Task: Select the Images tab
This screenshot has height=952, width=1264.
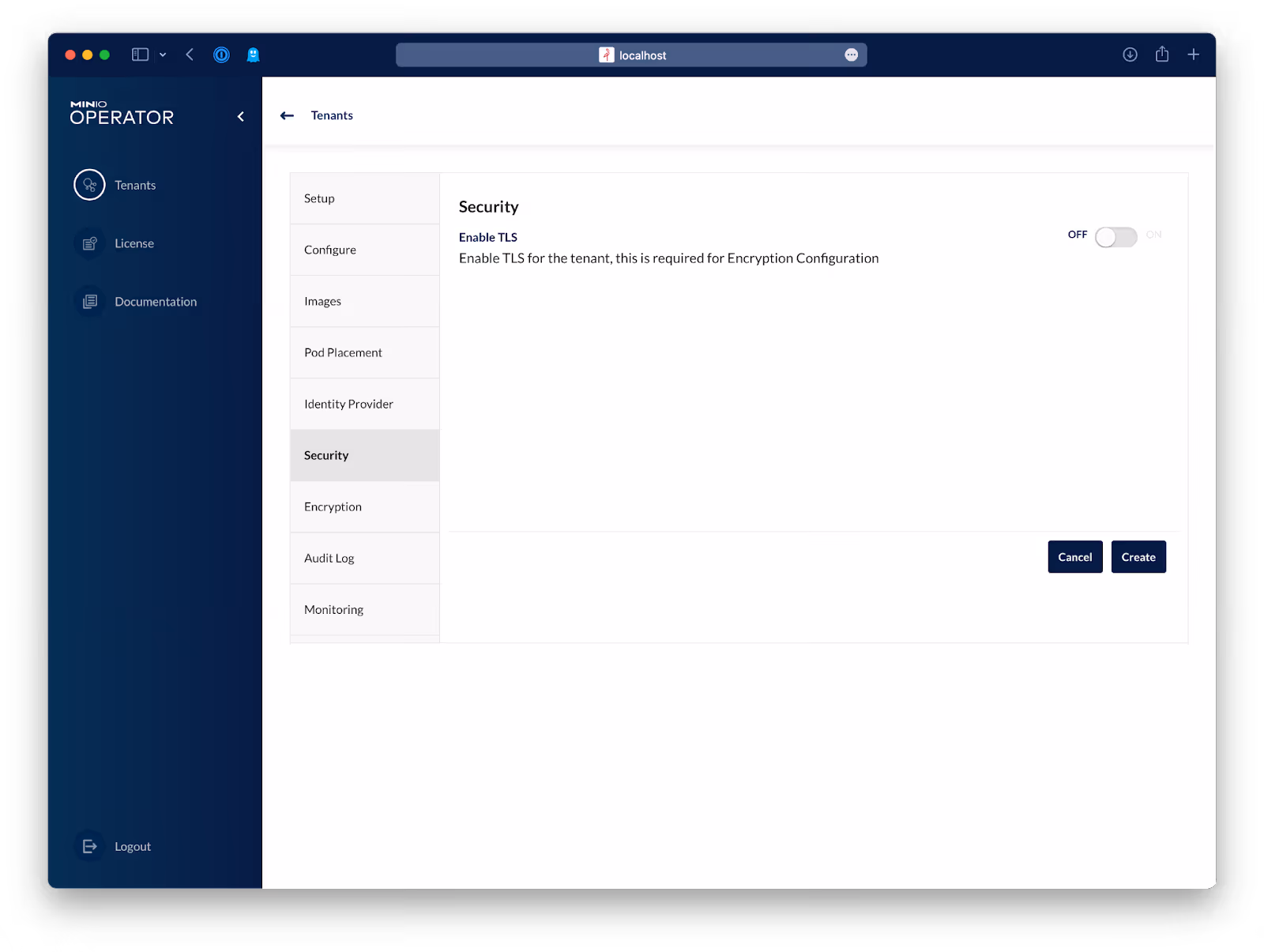Action: (365, 301)
